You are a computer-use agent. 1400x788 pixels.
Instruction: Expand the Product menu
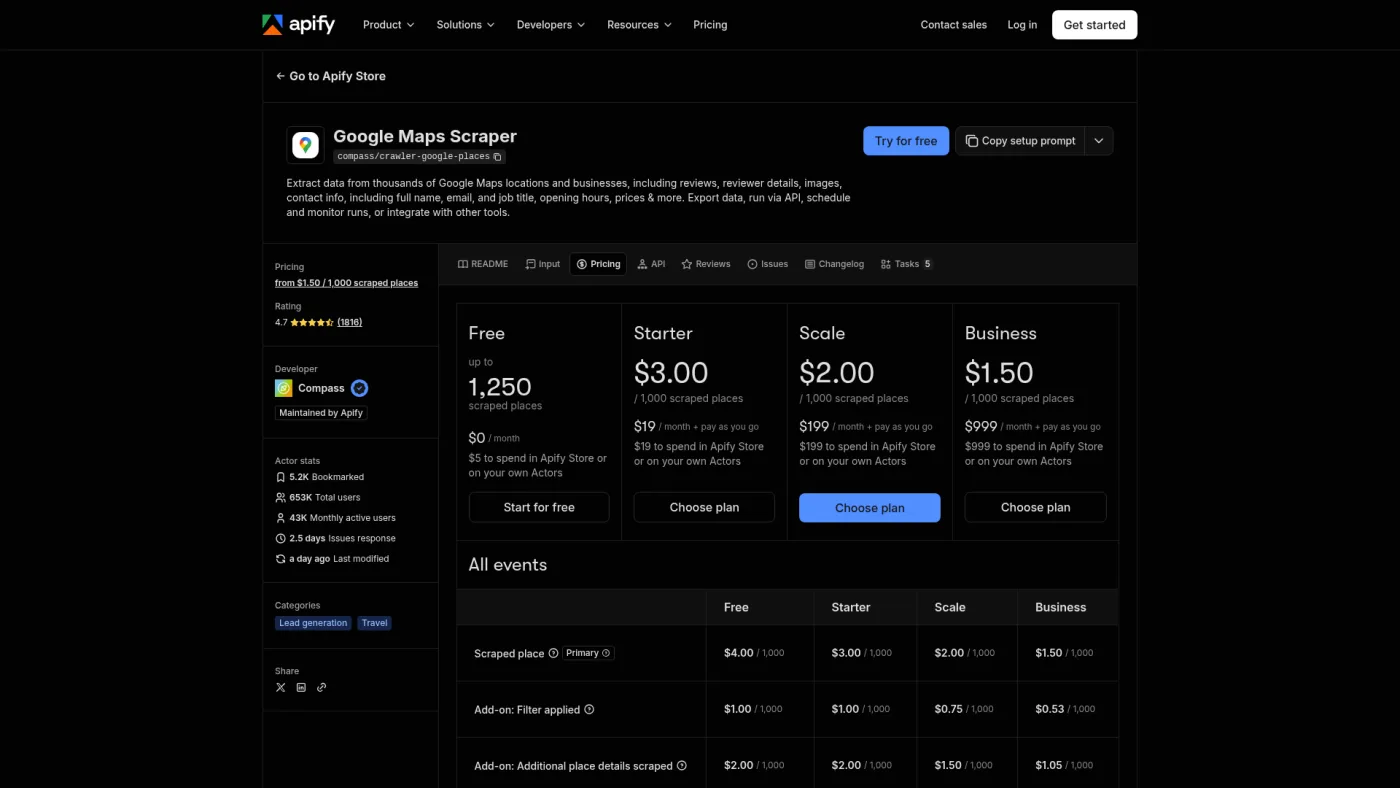coord(388,25)
